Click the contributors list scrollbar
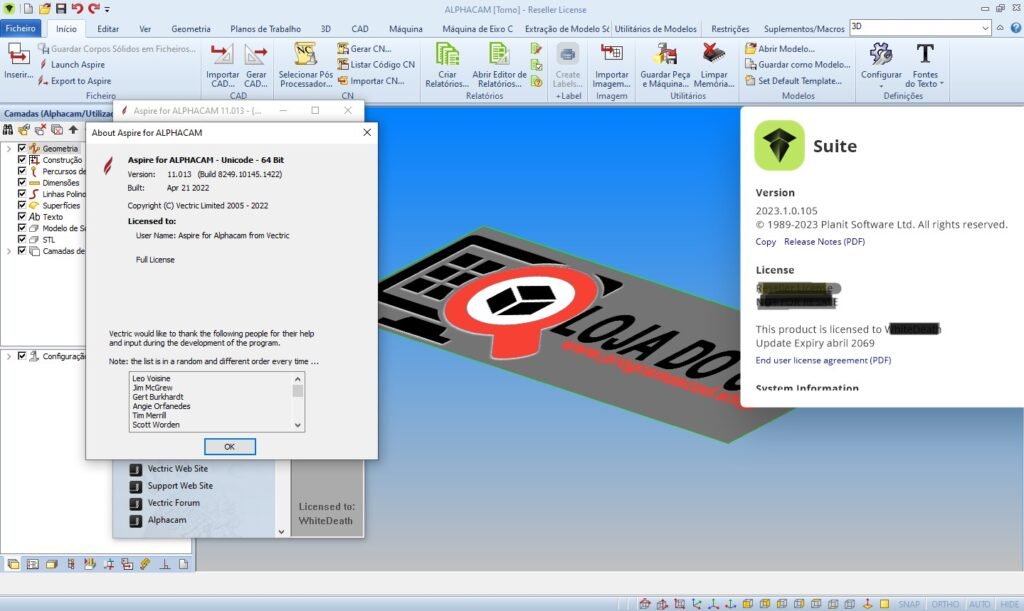 click(x=298, y=400)
